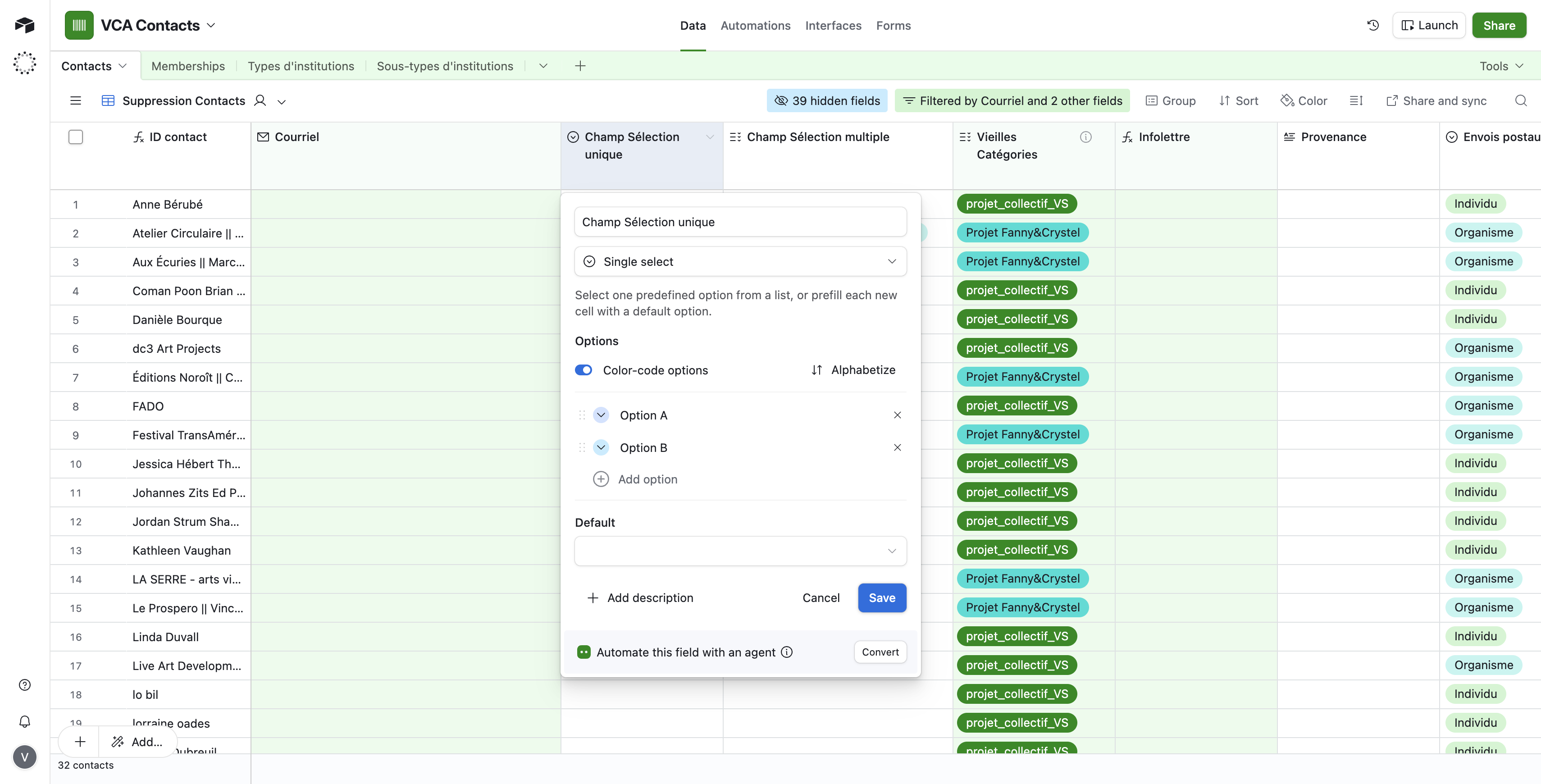Remove Option A with its X icon
This screenshot has width=1541, height=784.
(897, 415)
